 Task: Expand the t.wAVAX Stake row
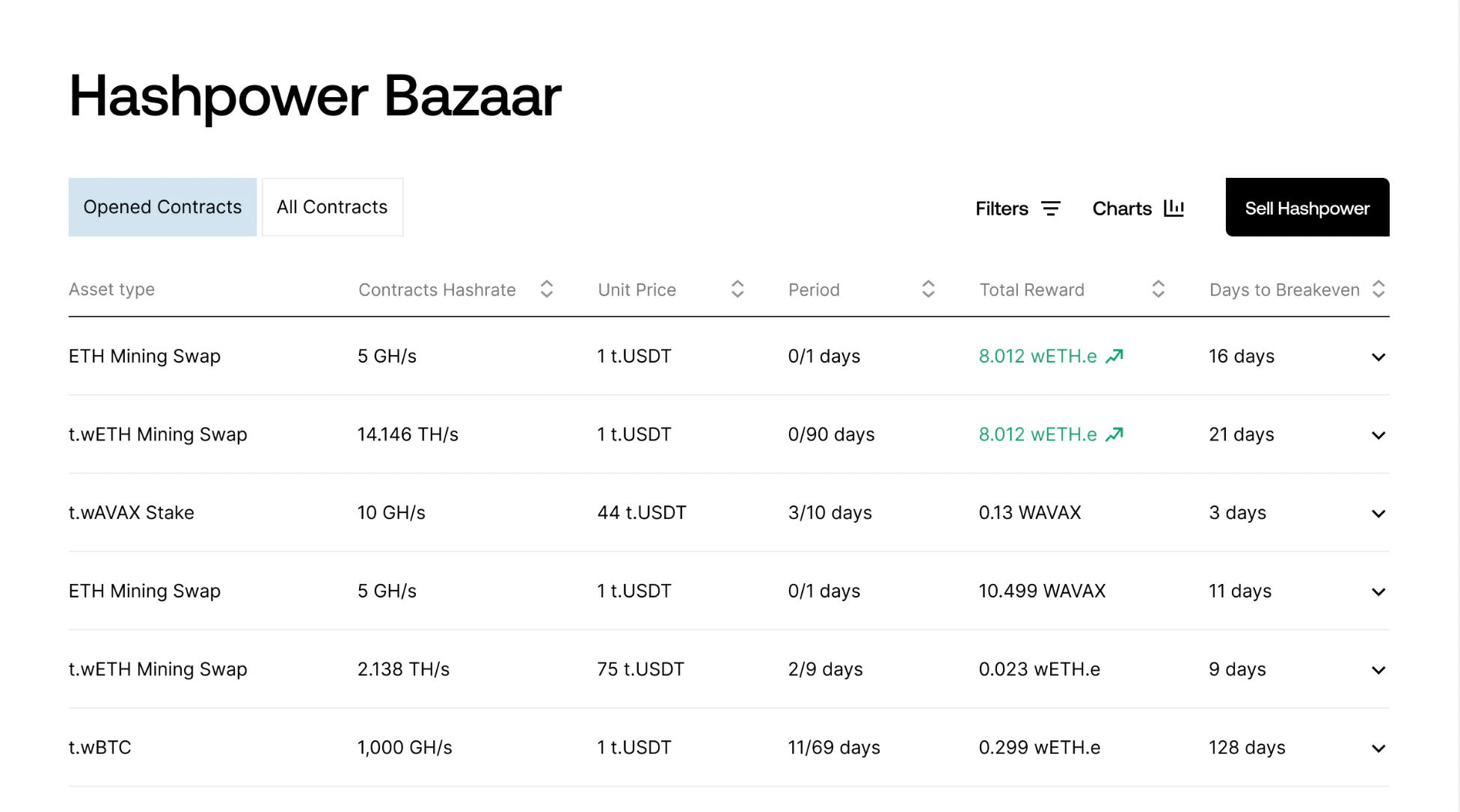pos(1378,514)
